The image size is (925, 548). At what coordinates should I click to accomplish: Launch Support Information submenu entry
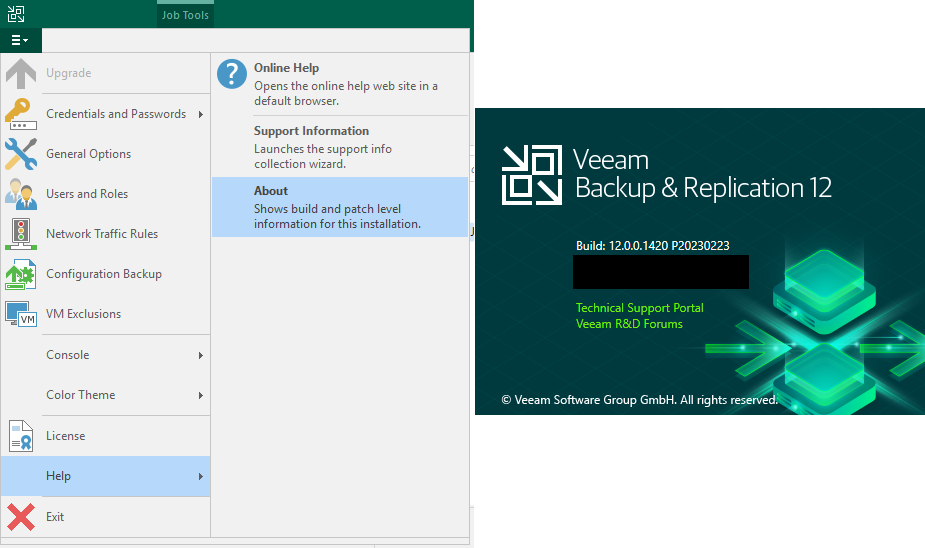pos(340,147)
